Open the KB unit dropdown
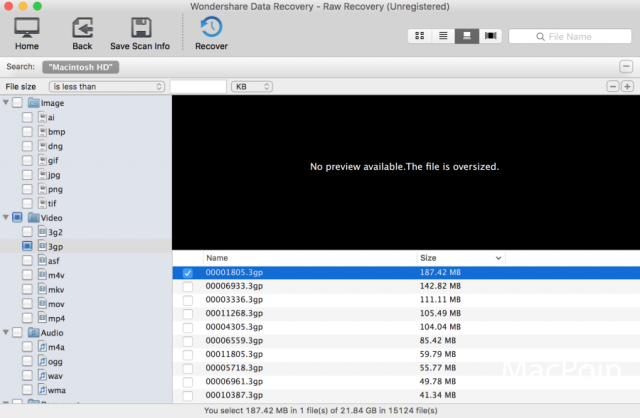The image size is (640, 418). pyautogui.click(x=252, y=87)
